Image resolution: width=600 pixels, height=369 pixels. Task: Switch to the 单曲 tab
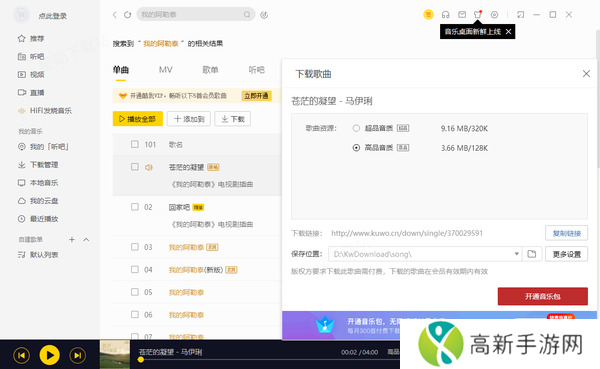click(121, 70)
